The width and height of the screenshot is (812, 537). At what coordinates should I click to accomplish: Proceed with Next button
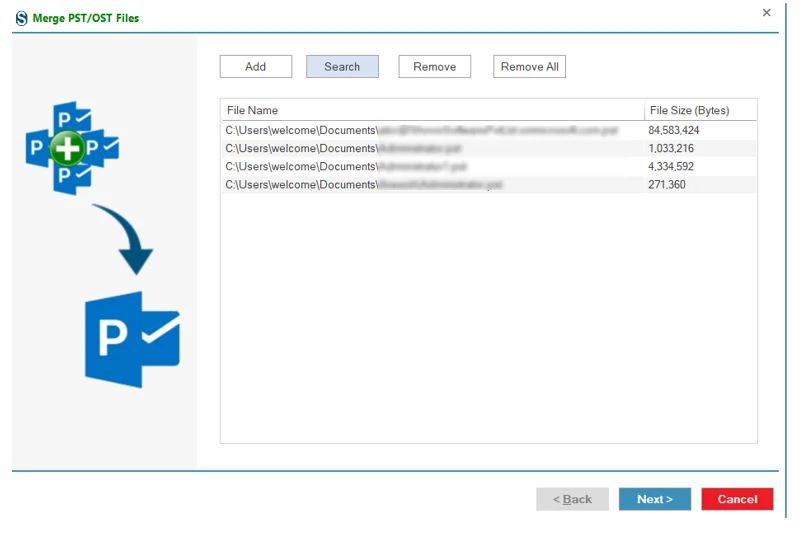click(655, 499)
